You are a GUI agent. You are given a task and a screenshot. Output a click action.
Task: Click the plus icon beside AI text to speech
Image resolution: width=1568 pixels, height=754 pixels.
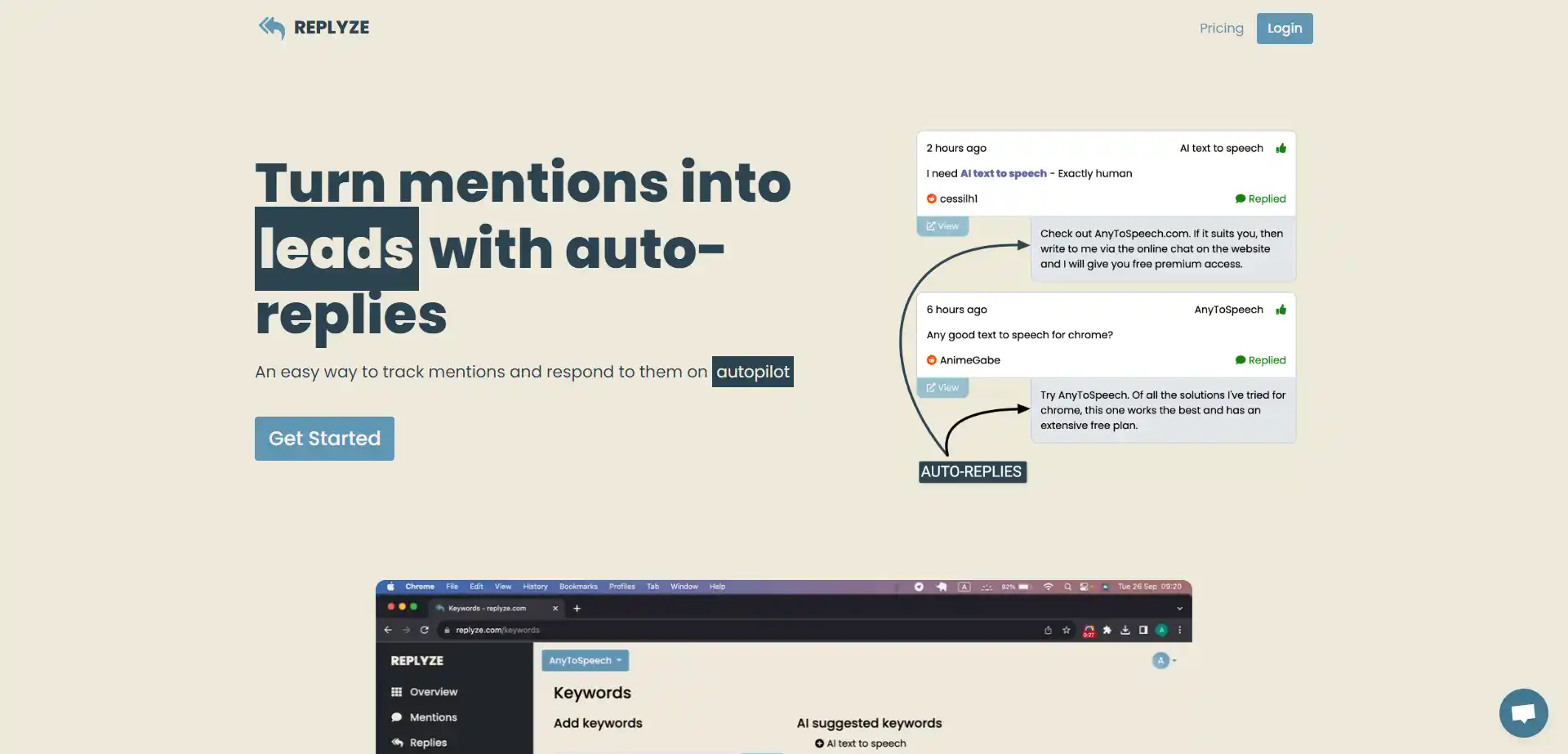819,743
